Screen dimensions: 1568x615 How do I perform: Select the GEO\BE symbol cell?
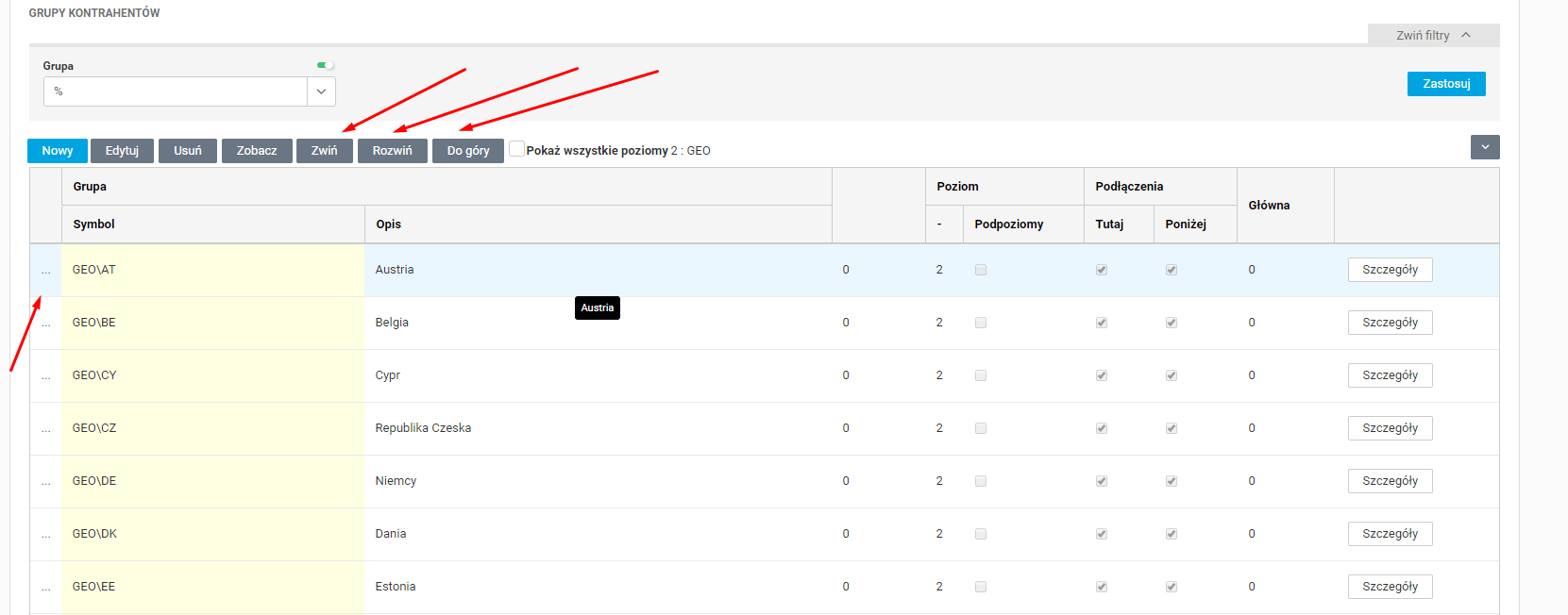pyautogui.click(x=213, y=323)
